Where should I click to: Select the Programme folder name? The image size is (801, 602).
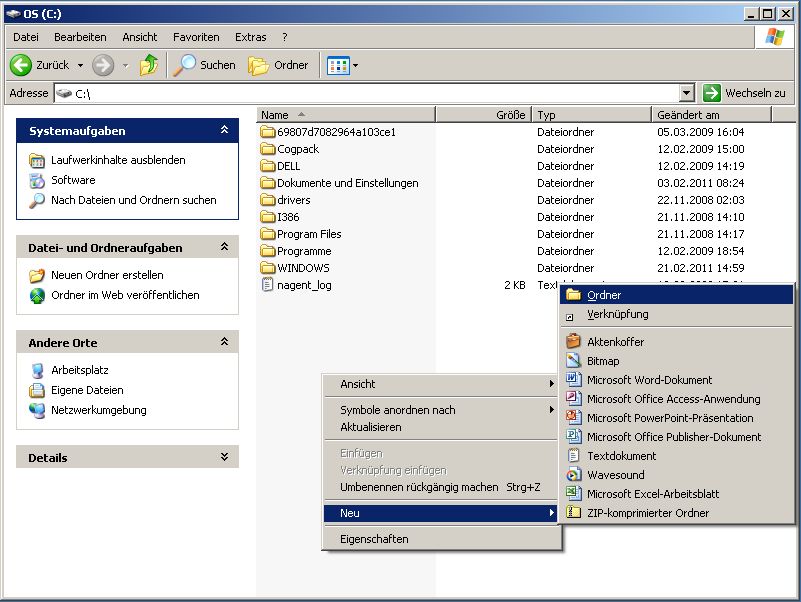(304, 251)
